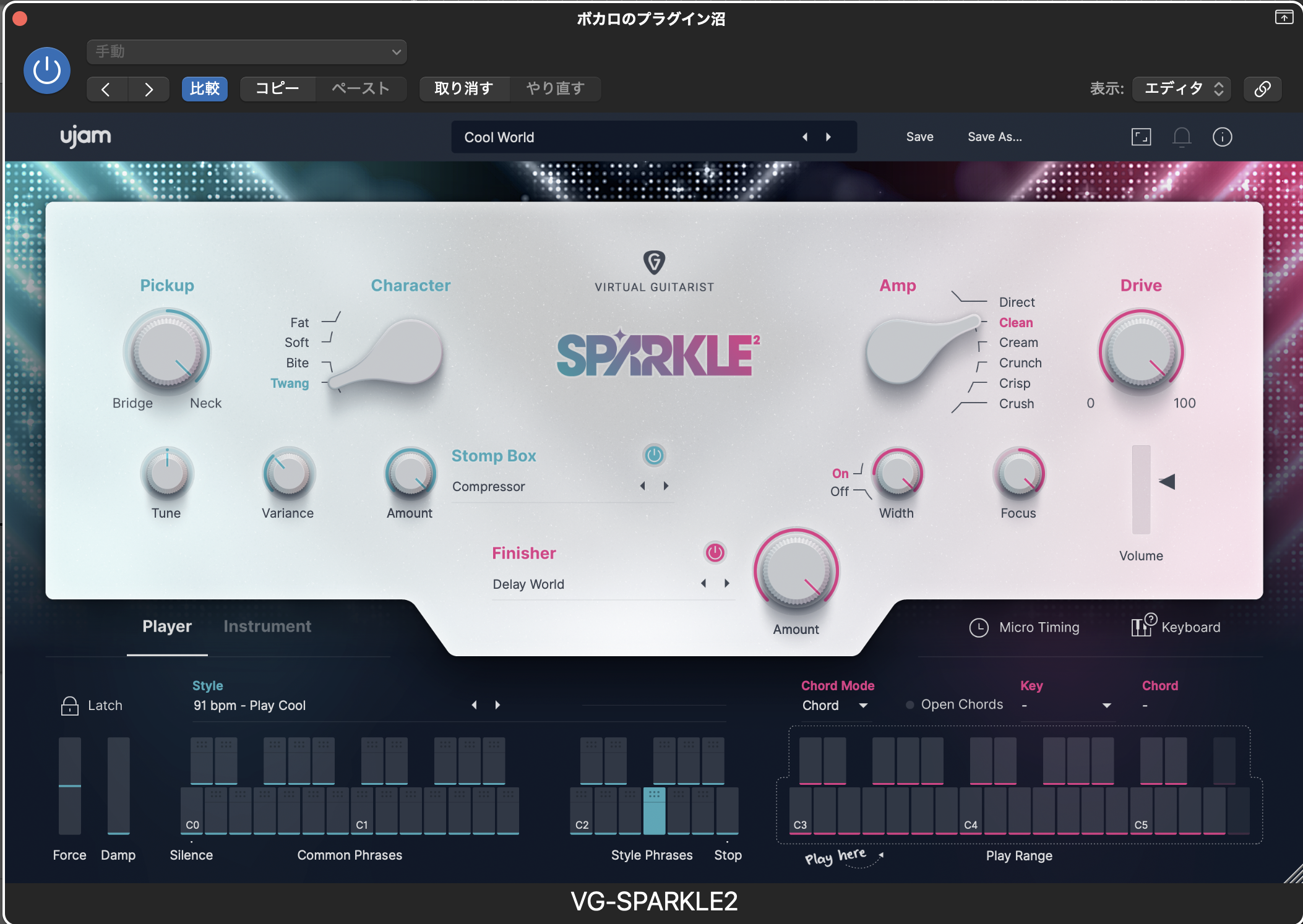
Task: Click the Pickup knob
Action: [167, 352]
